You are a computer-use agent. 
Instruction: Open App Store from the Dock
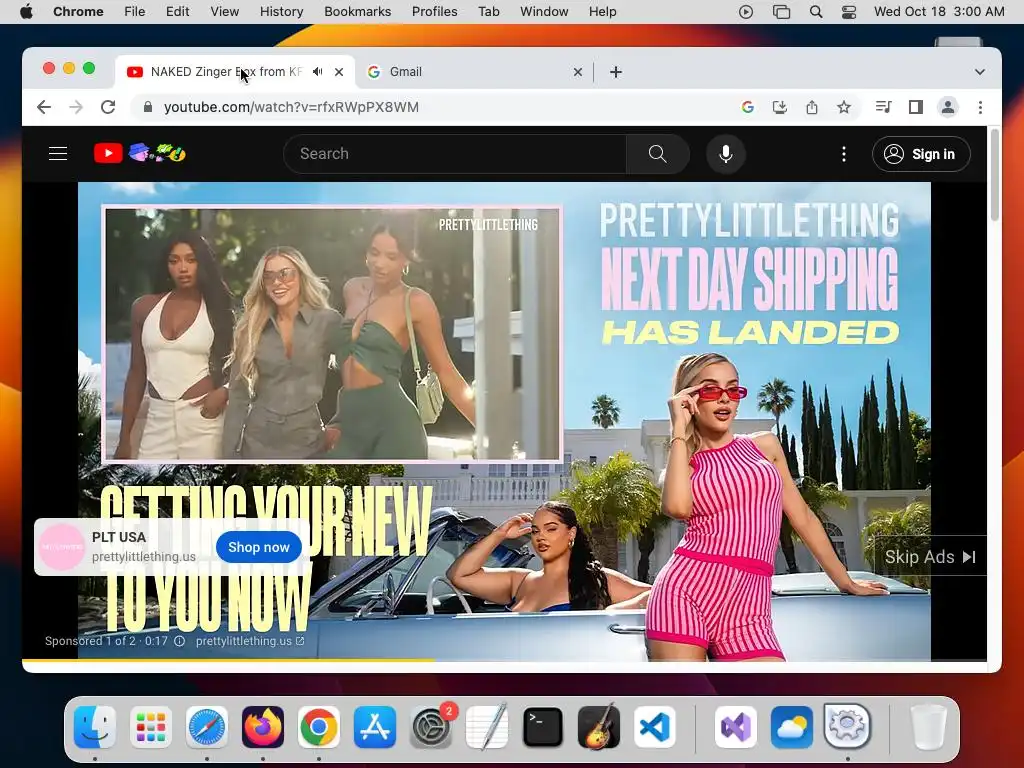(375, 727)
